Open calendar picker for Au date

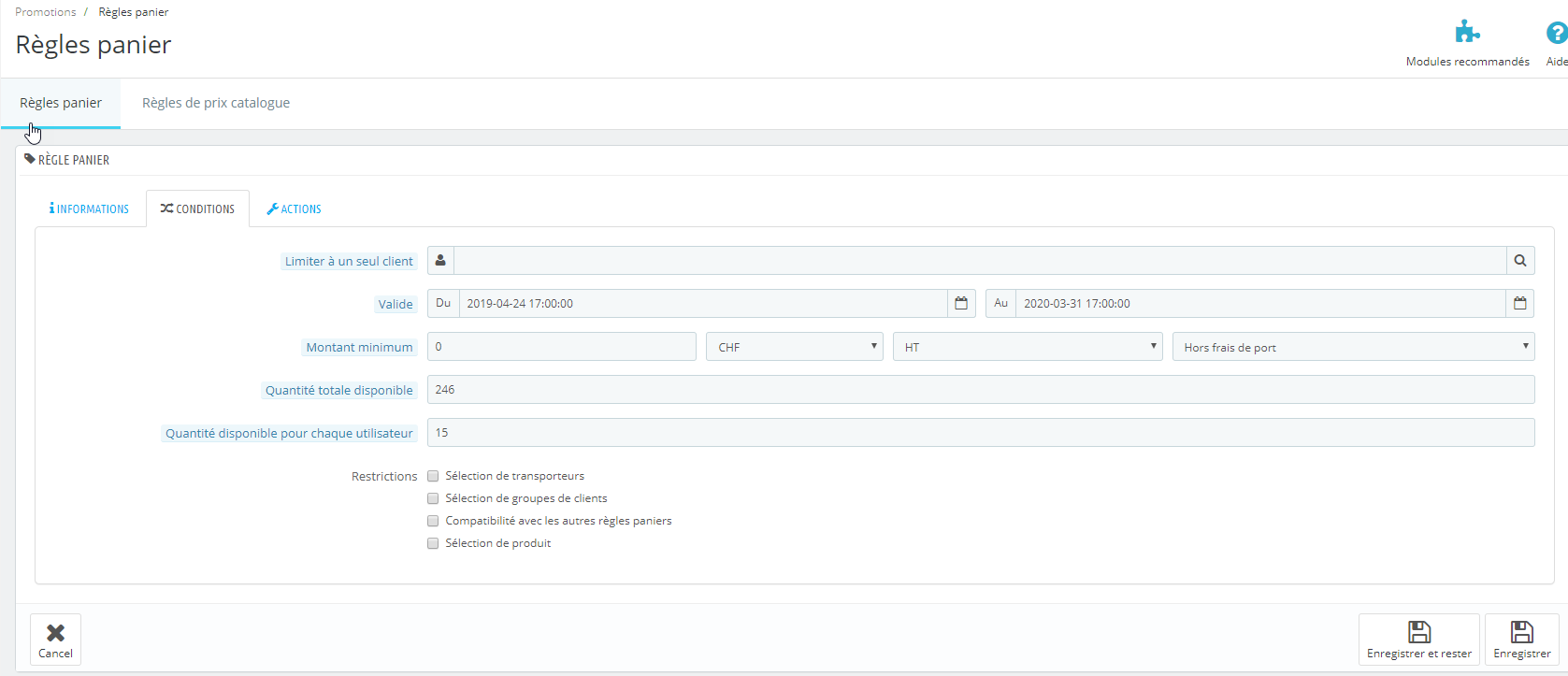tap(1520, 304)
